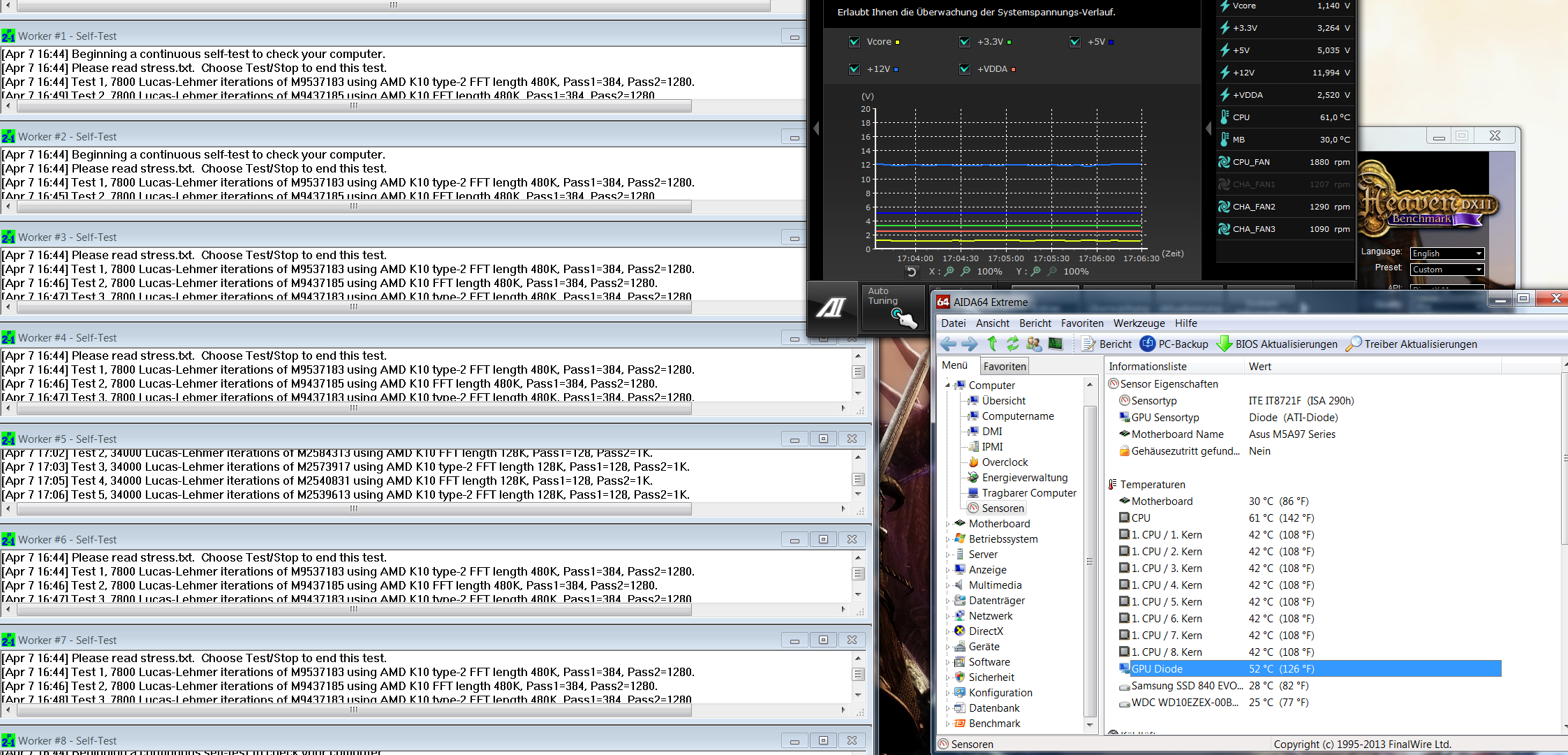Click the X-axis zoom in magnifier icon
Image resolution: width=1568 pixels, height=755 pixels.
tap(949, 272)
